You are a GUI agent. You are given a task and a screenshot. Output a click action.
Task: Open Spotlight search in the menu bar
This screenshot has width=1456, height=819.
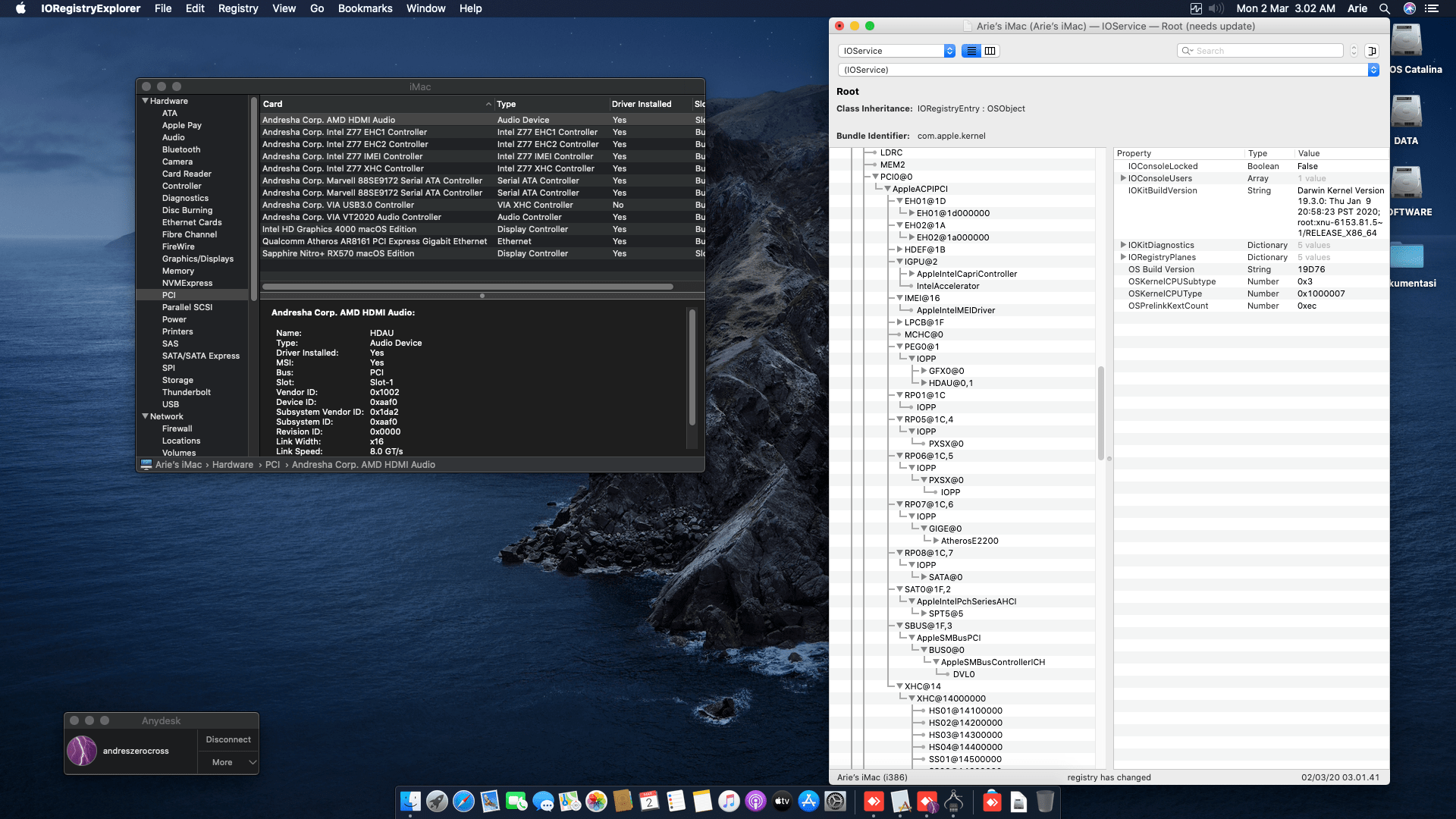1385,8
